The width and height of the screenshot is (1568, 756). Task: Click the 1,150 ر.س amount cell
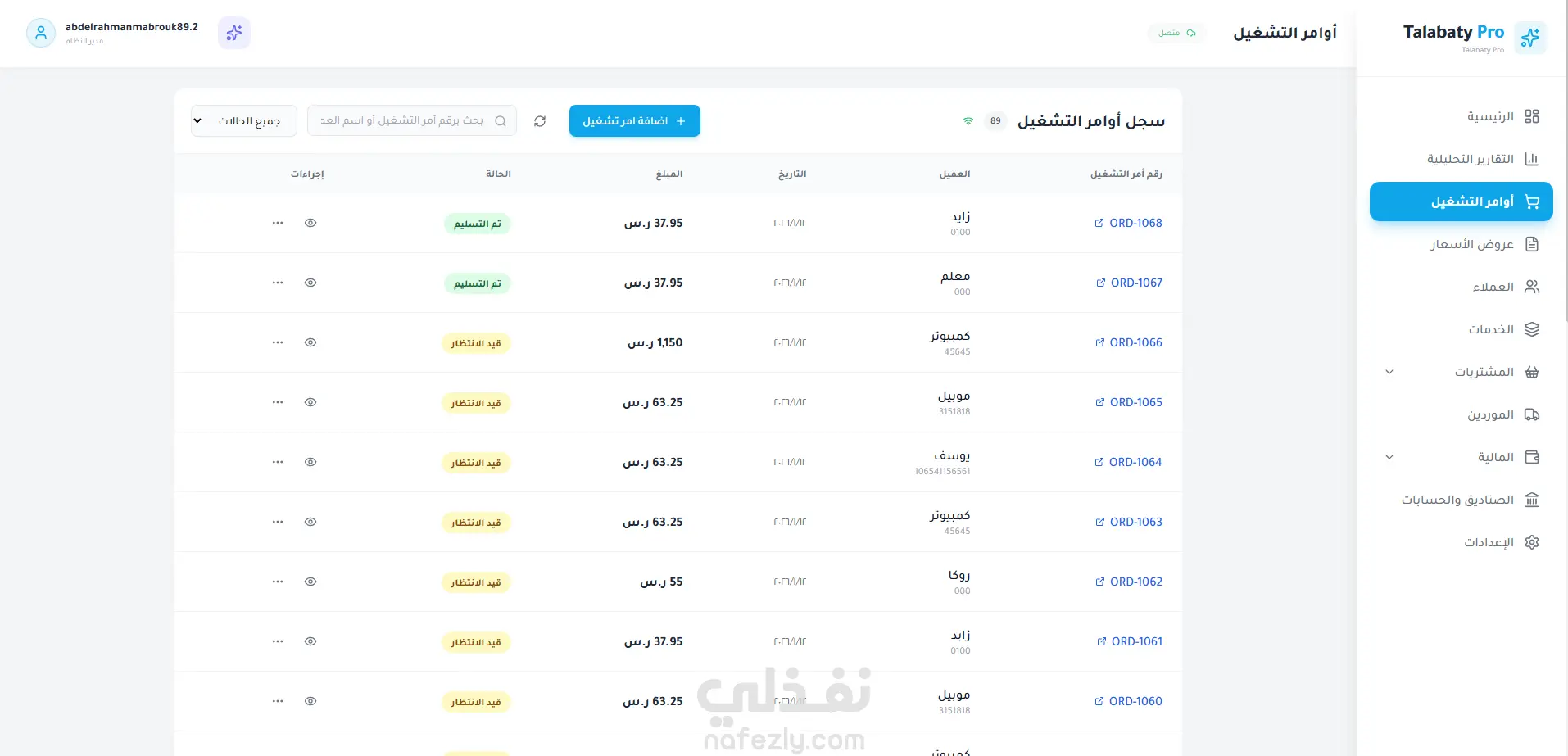click(x=655, y=342)
